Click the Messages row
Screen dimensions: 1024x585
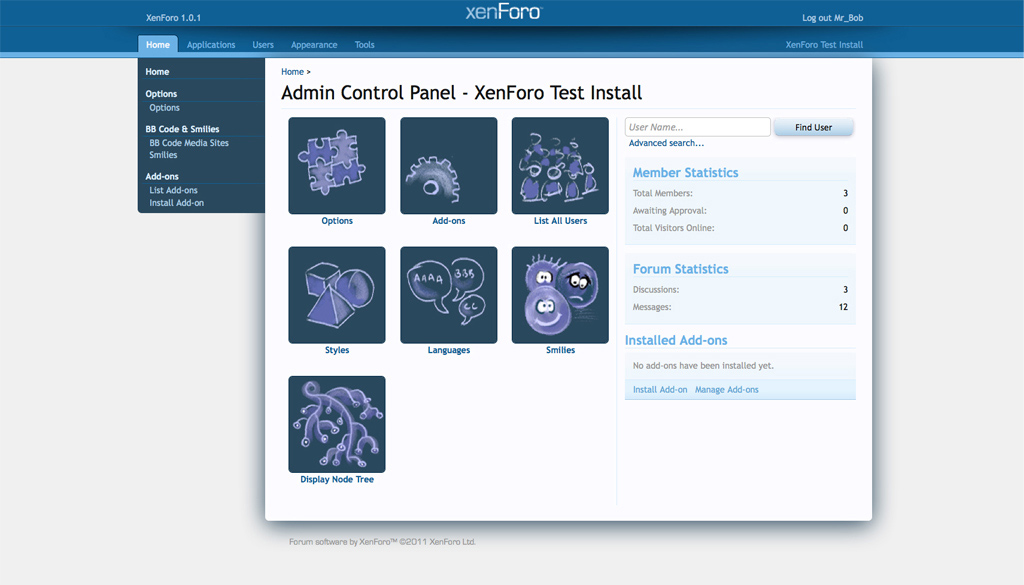pyautogui.click(x=740, y=308)
